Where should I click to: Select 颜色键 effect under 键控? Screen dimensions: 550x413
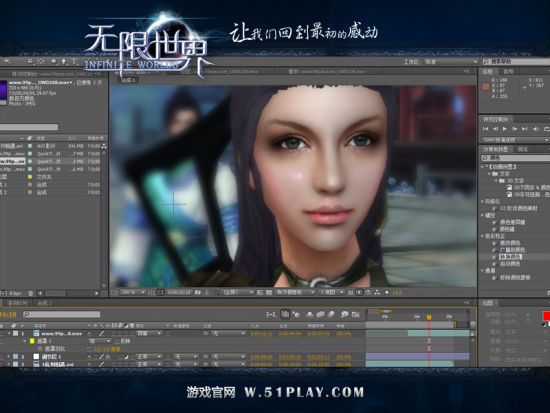(x=507, y=229)
